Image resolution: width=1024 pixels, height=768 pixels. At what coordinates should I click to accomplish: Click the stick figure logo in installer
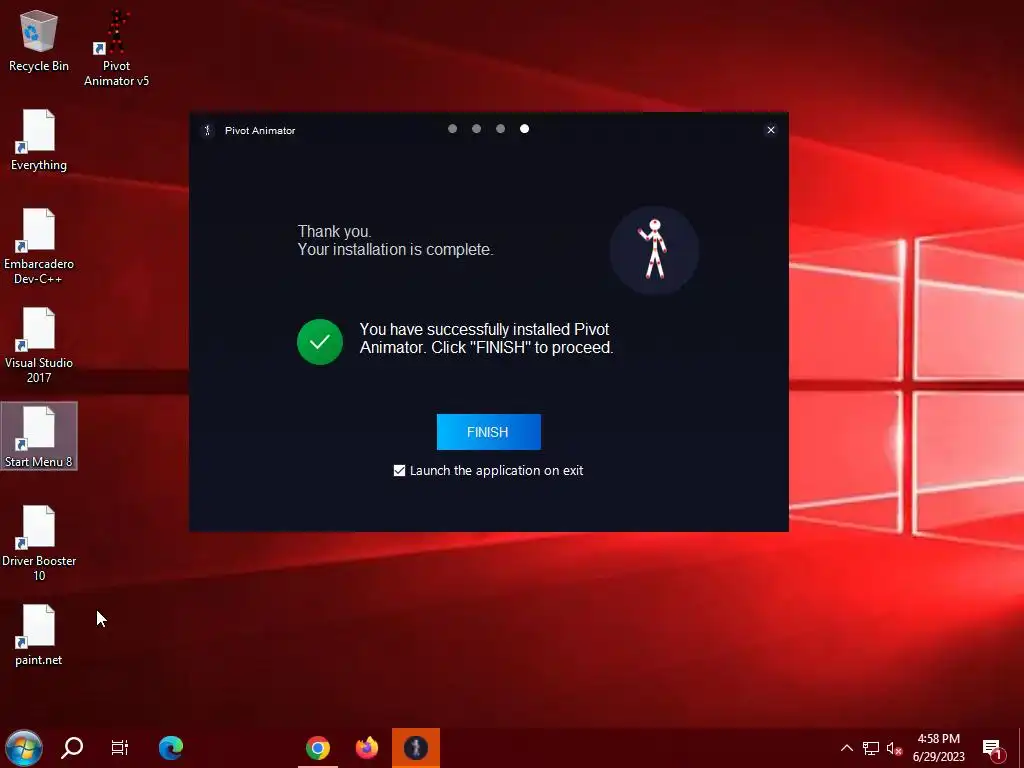pyautogui.click(x=654, y=250)
